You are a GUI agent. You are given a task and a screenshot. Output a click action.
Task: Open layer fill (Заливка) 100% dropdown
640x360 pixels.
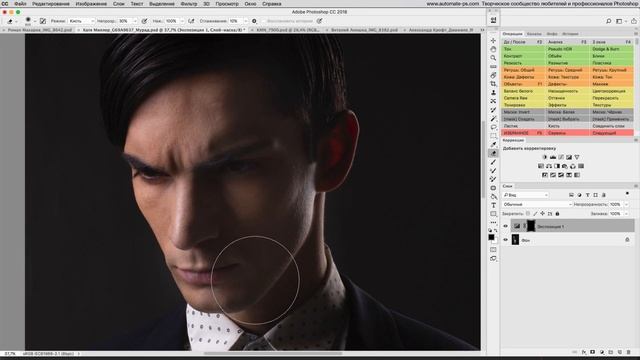627,213
